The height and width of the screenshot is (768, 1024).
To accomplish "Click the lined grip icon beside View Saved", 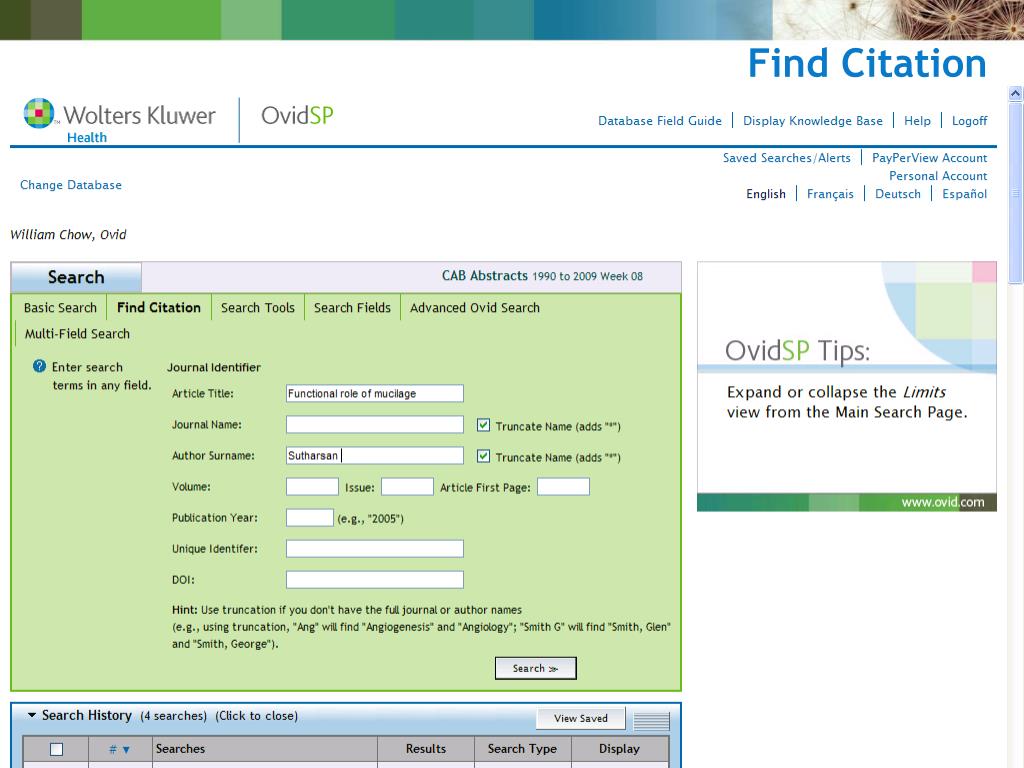I will [x=651, y=720].
